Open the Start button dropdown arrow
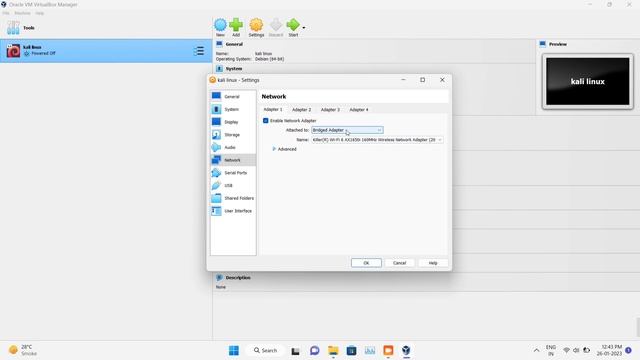Image resolution: width=640 pixels, height=360 pixels. click(x=304, y=28)
